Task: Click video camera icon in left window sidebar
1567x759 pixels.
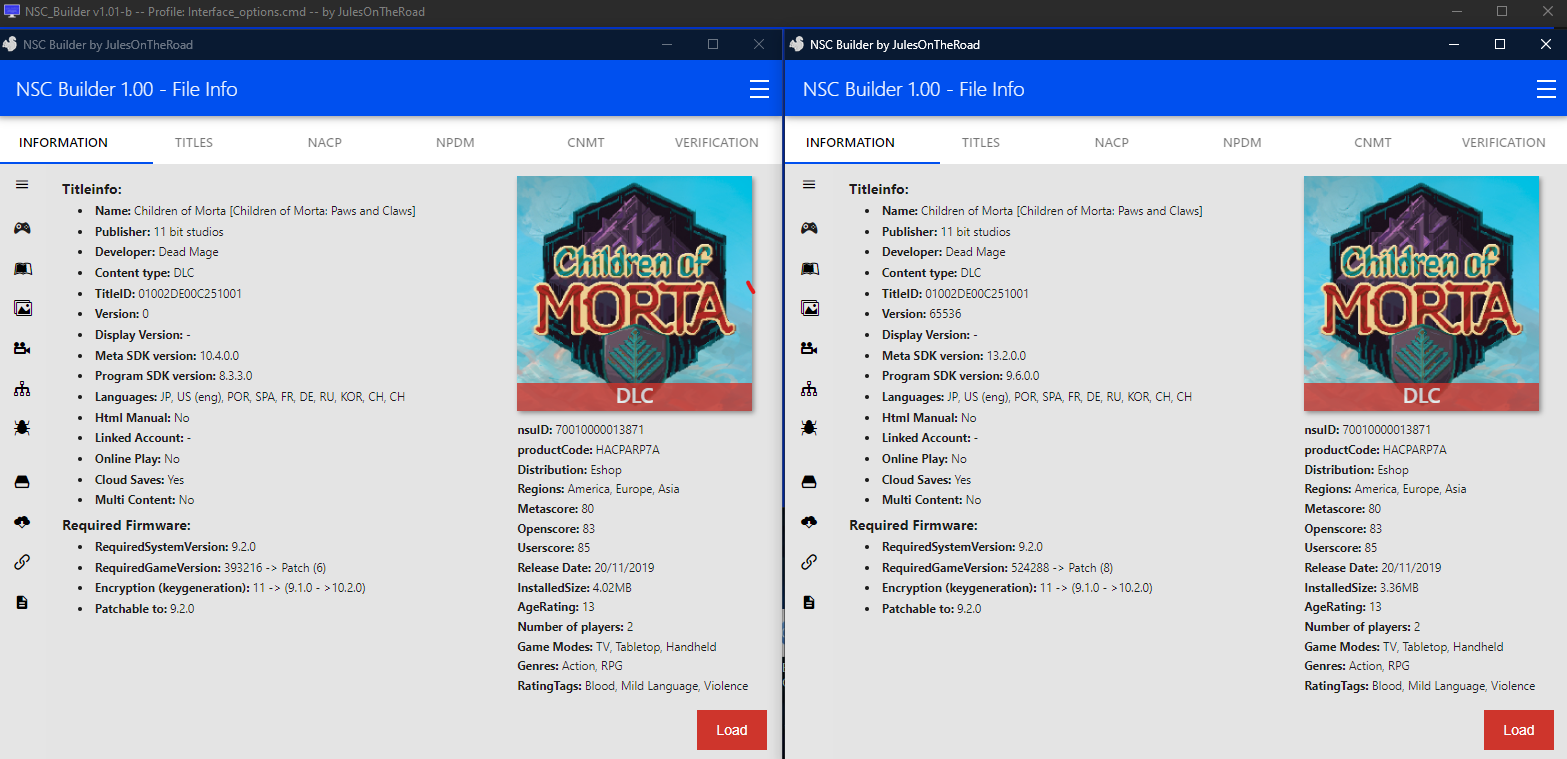Action: click(x=22, y=348)
